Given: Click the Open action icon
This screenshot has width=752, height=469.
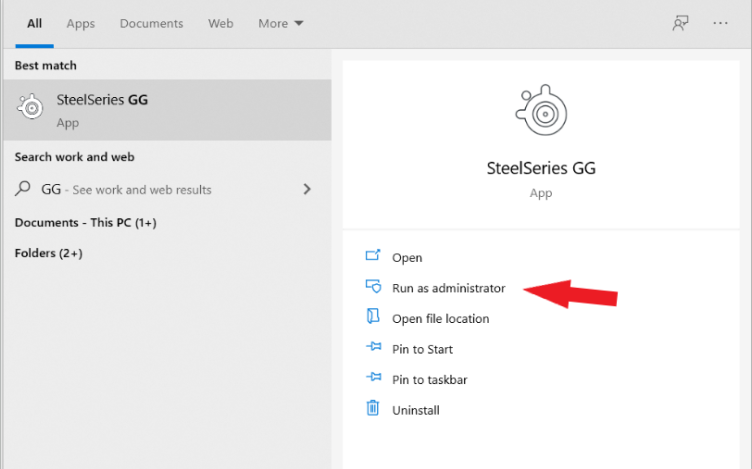Looking at the screenshot, I should tap(373, 257).
